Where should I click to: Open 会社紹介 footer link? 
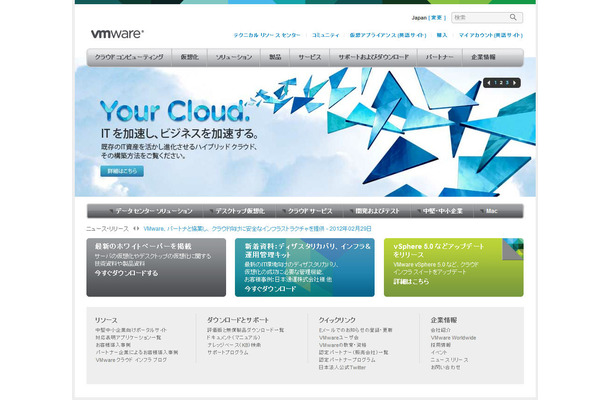click(441, 330)
